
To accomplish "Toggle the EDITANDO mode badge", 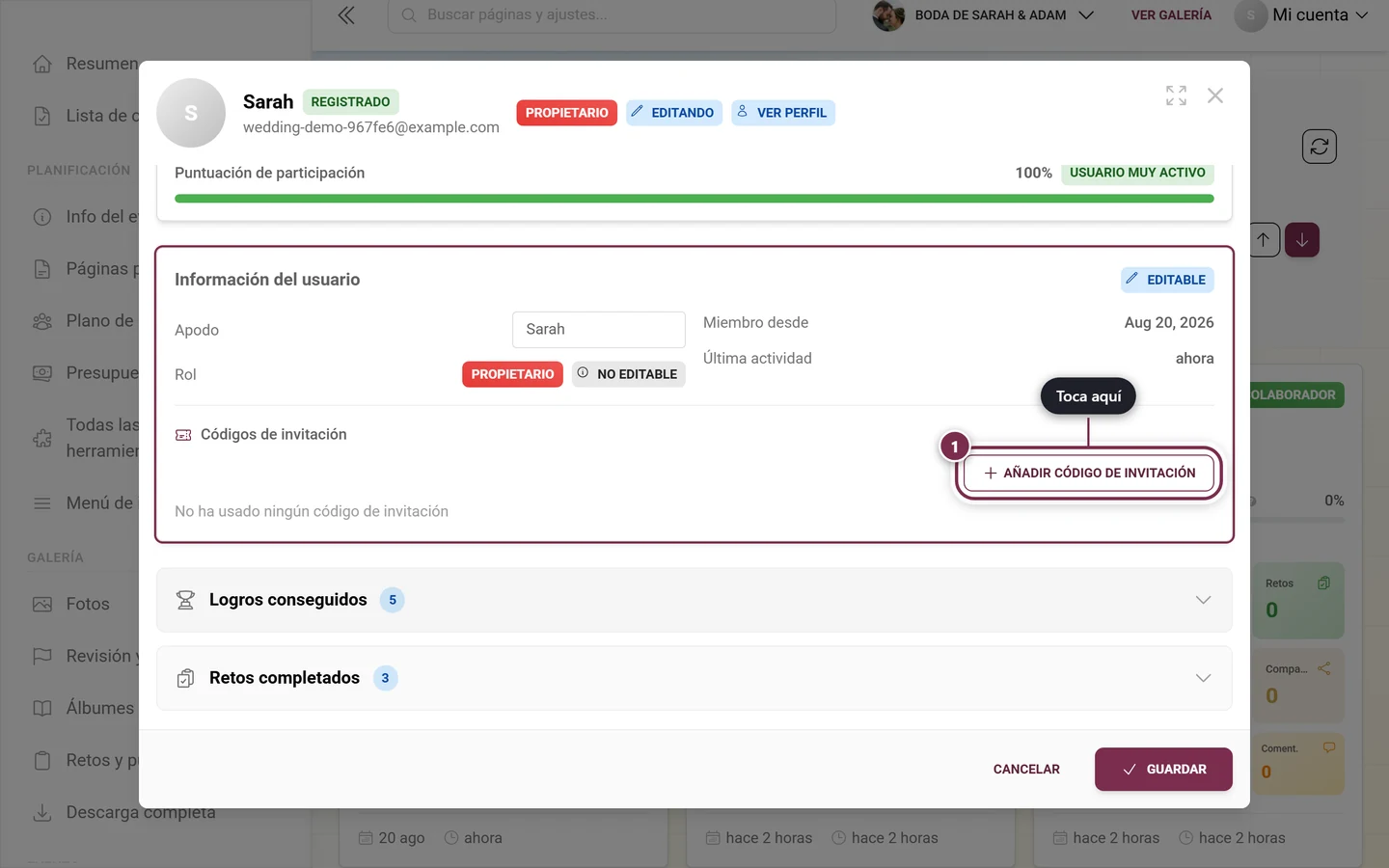I will [674, 113].
